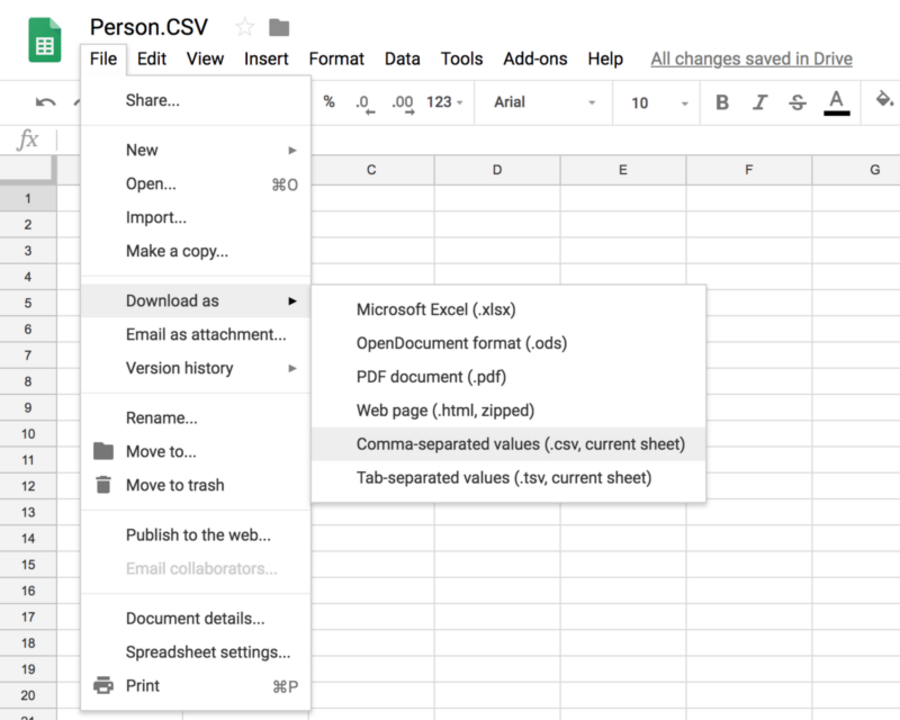Screen dimensions: 900x720
Task: Open the Arial font dropdown
Action: 545,102
